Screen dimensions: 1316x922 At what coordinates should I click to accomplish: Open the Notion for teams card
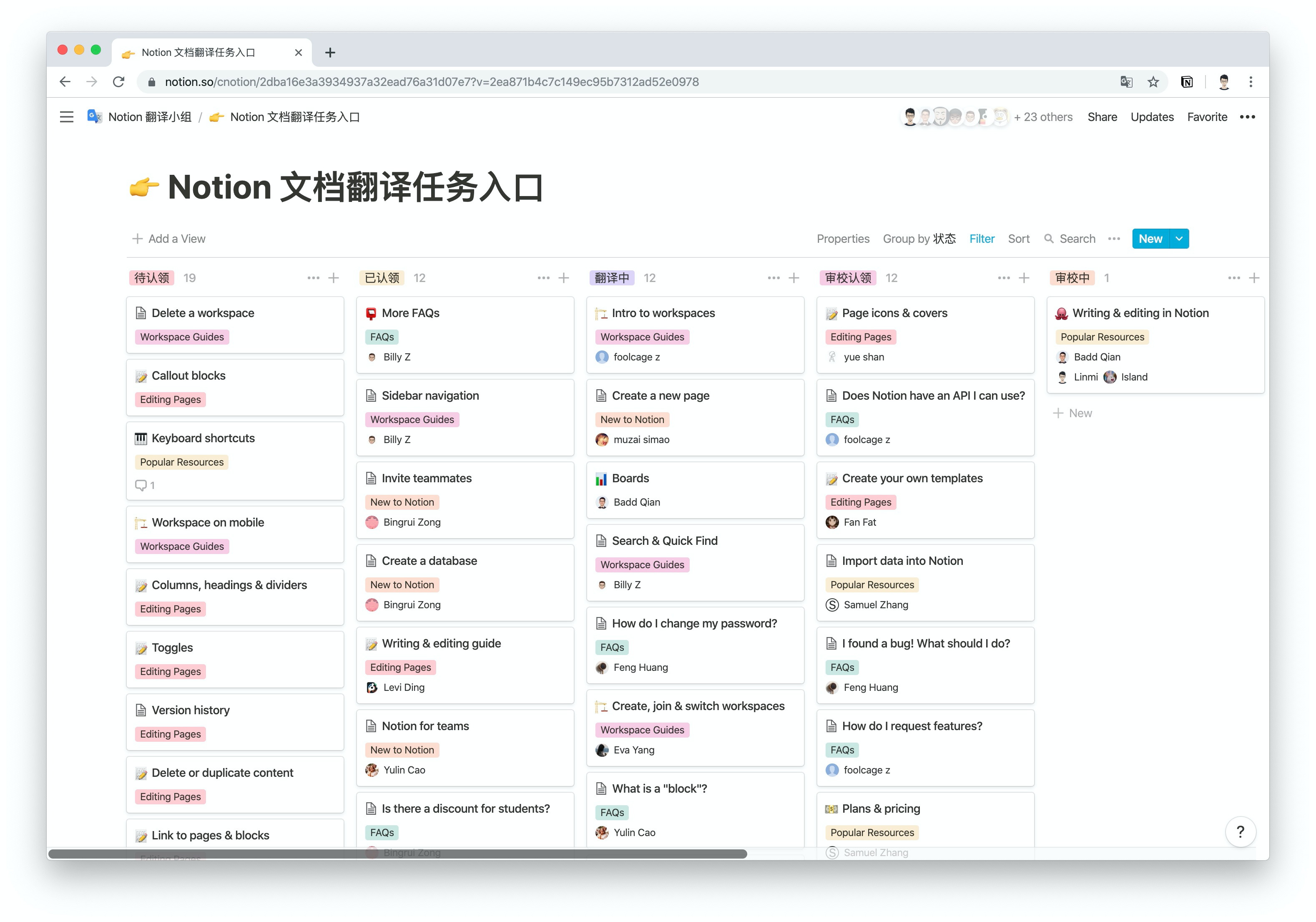click(x=465, y=747)
